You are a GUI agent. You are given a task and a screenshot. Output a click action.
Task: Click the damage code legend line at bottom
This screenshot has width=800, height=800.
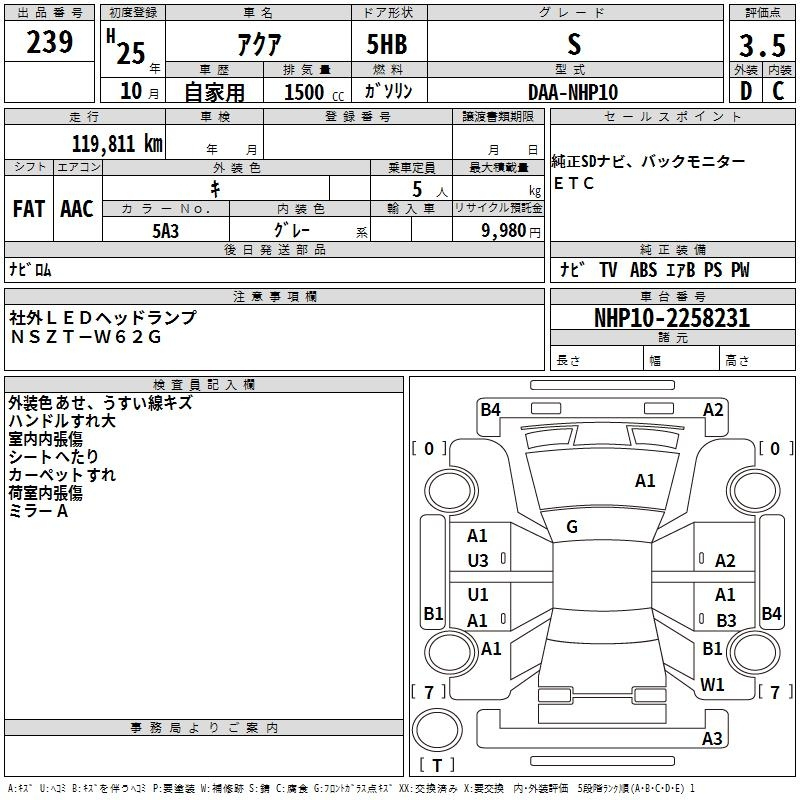(x=351, y=788)
